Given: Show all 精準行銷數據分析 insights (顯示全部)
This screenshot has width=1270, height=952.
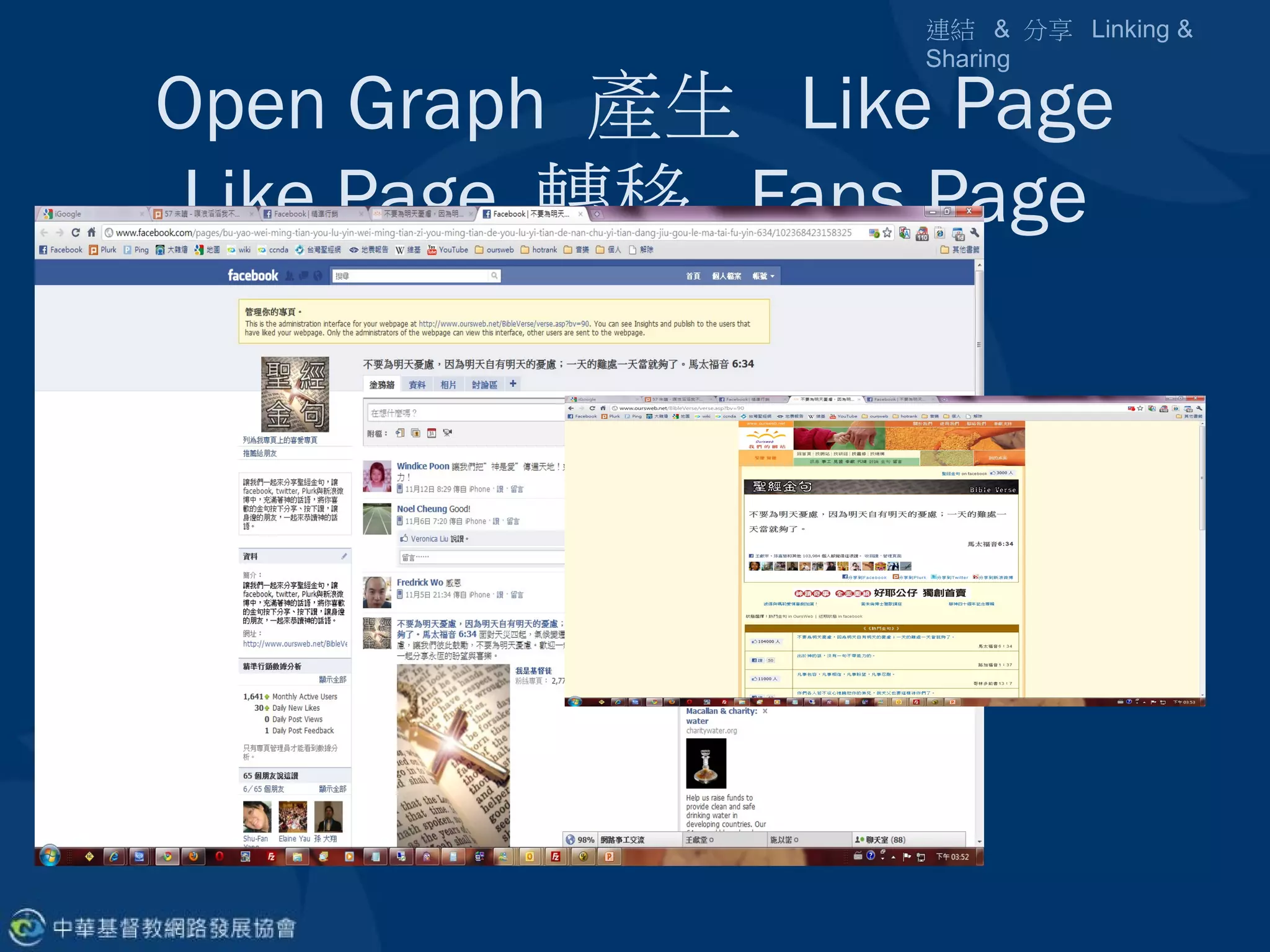Looking at the screenshot, I should click(332, 680).
